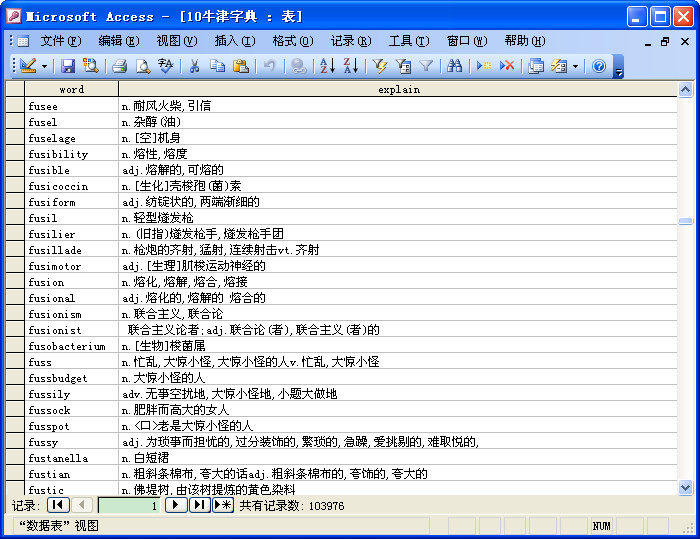Image resolution: width=700 pixels, height=539 pixels.
Task: Select row selector for fussy
Action: pos(15,442)
